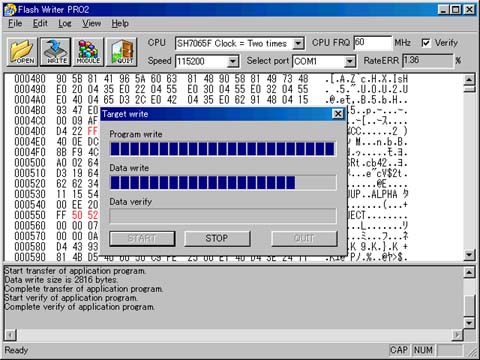Toggle the Verify checkbox
This screenshot has height=360, width=480.
(x=426, y=43)
